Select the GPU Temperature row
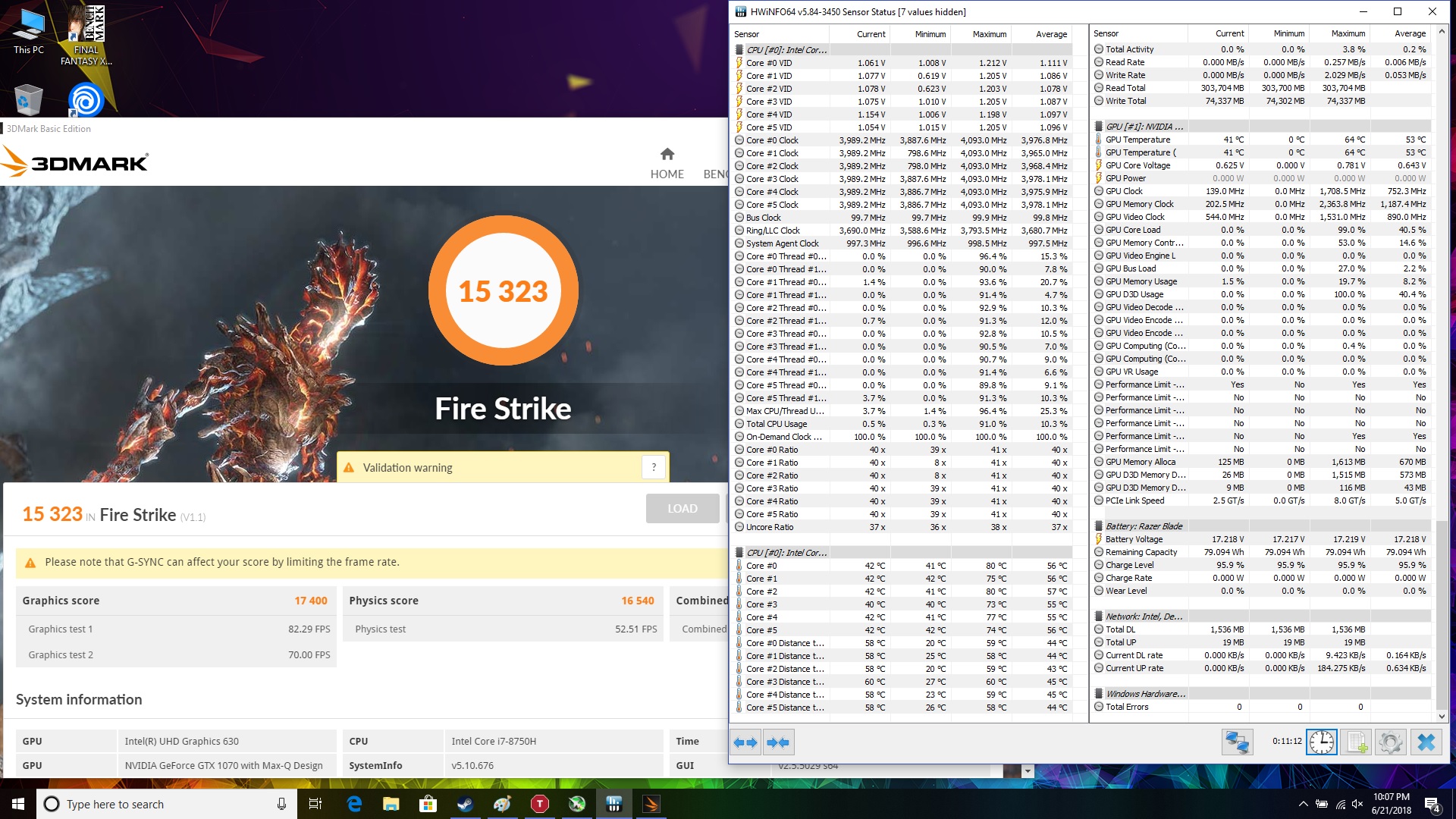The width and height of the screenshot is (1456, 819). click(x=1262, y=140)
